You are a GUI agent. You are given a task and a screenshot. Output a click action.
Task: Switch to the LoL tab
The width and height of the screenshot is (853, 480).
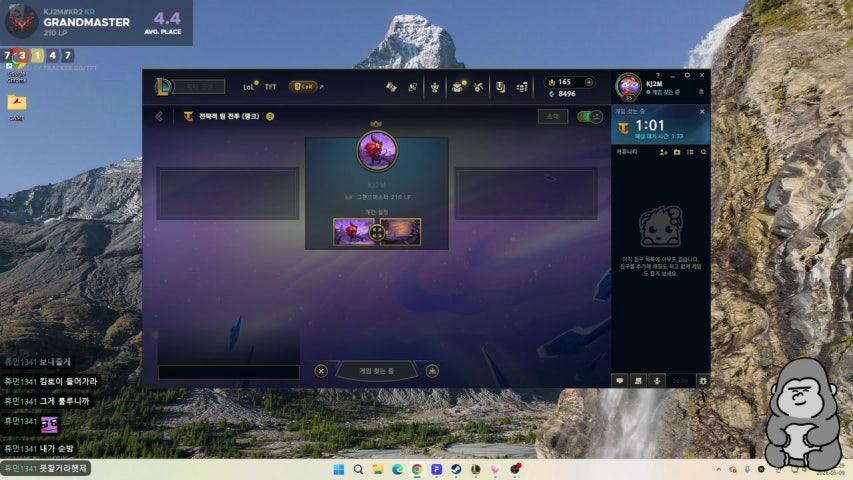point(249,87)
